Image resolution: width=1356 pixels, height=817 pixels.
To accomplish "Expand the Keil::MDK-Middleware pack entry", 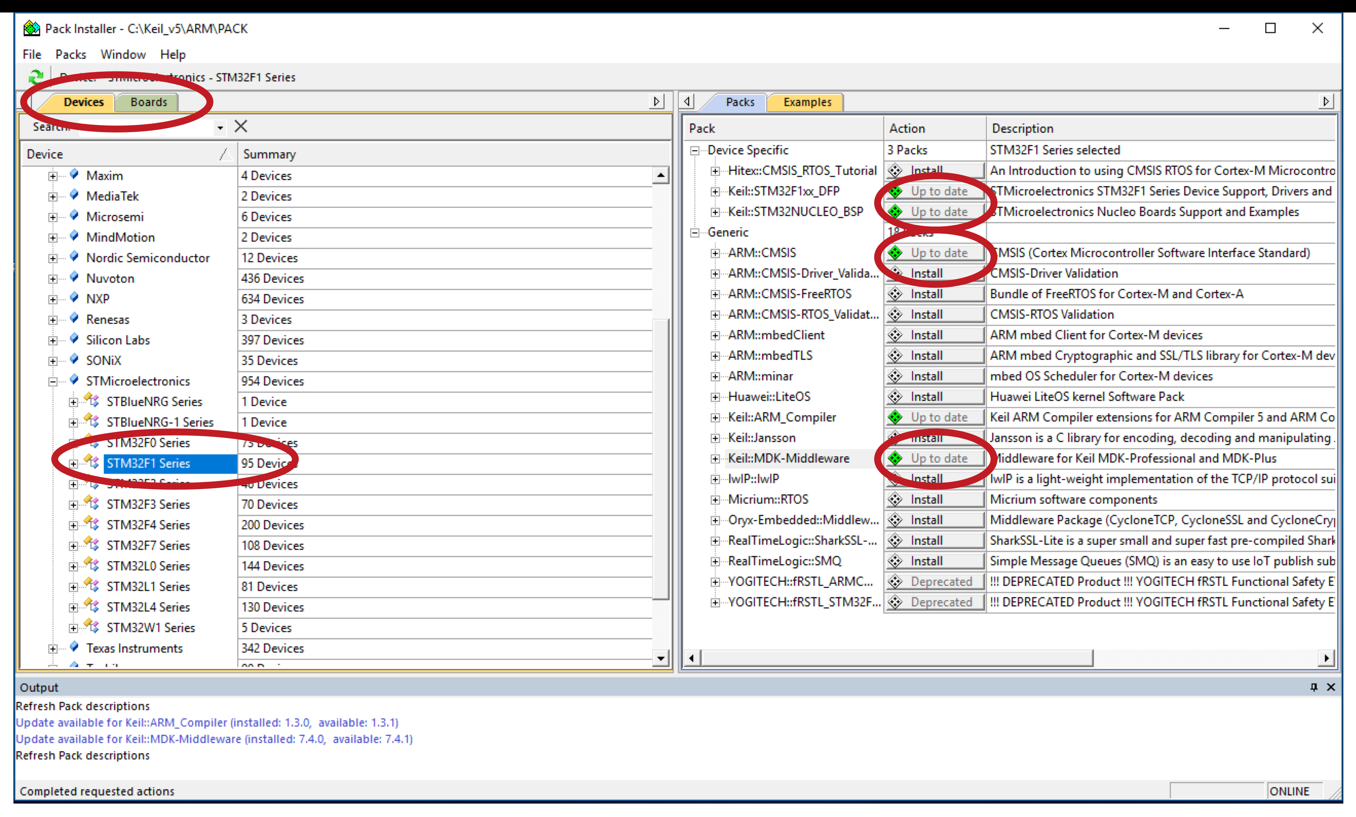I will (x=715, y=458).
